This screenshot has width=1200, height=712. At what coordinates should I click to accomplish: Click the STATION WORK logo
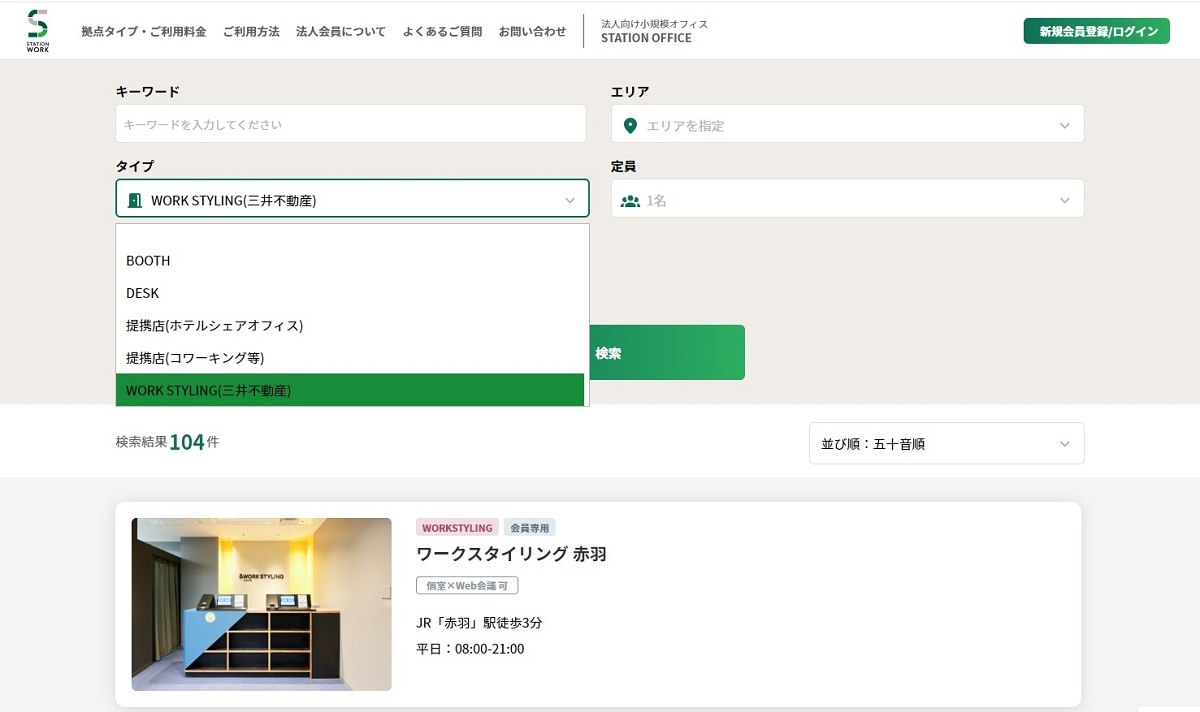[38, 29]
